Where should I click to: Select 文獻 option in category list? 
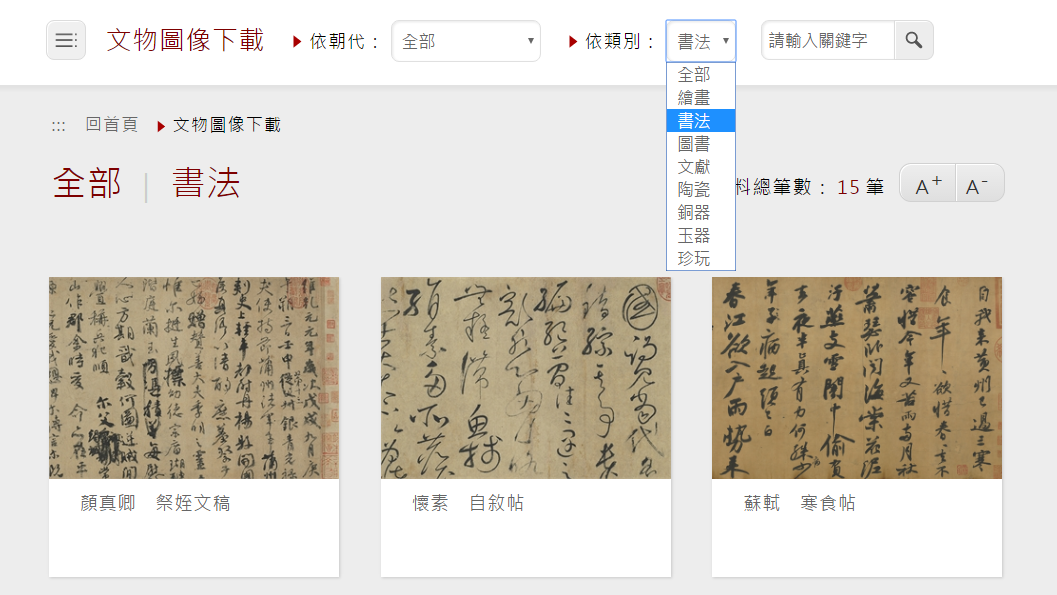pos(700,166)
